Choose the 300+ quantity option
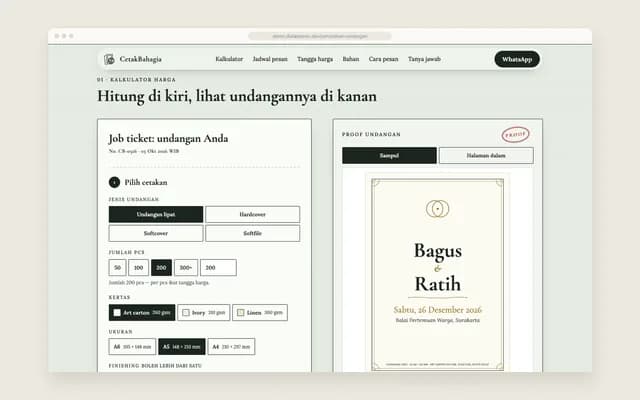 point(186,268)
